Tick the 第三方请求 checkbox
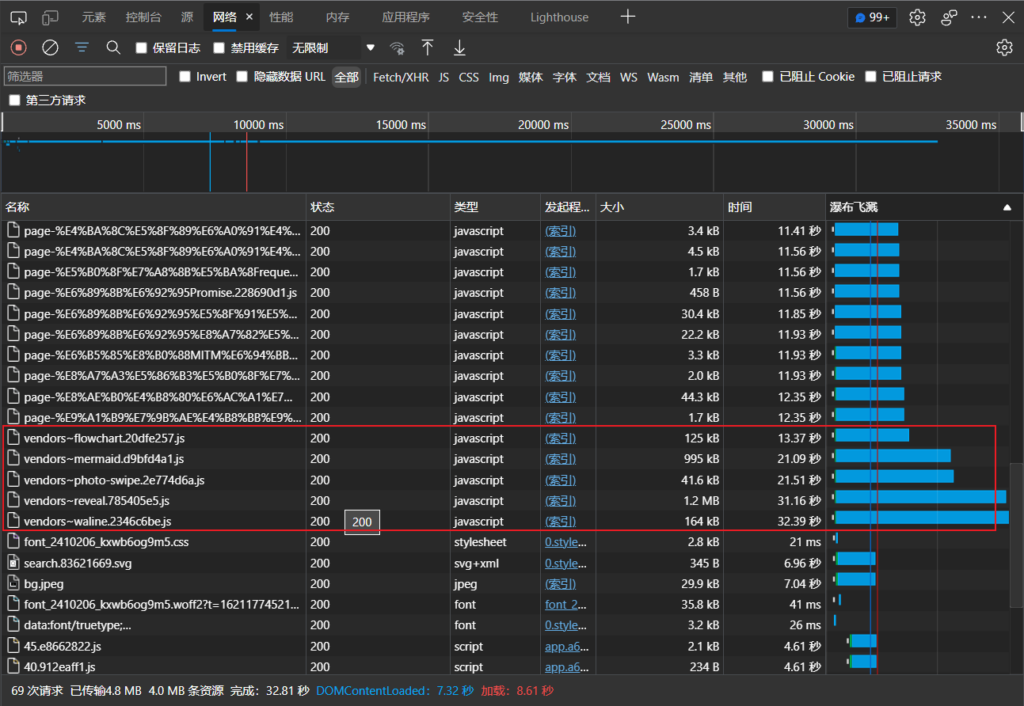The width and height of the screenshot is (1024, 706). 14,100
